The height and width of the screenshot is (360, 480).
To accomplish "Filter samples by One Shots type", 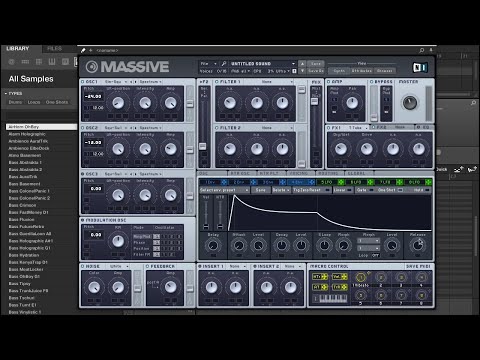I will pos(57,102).
